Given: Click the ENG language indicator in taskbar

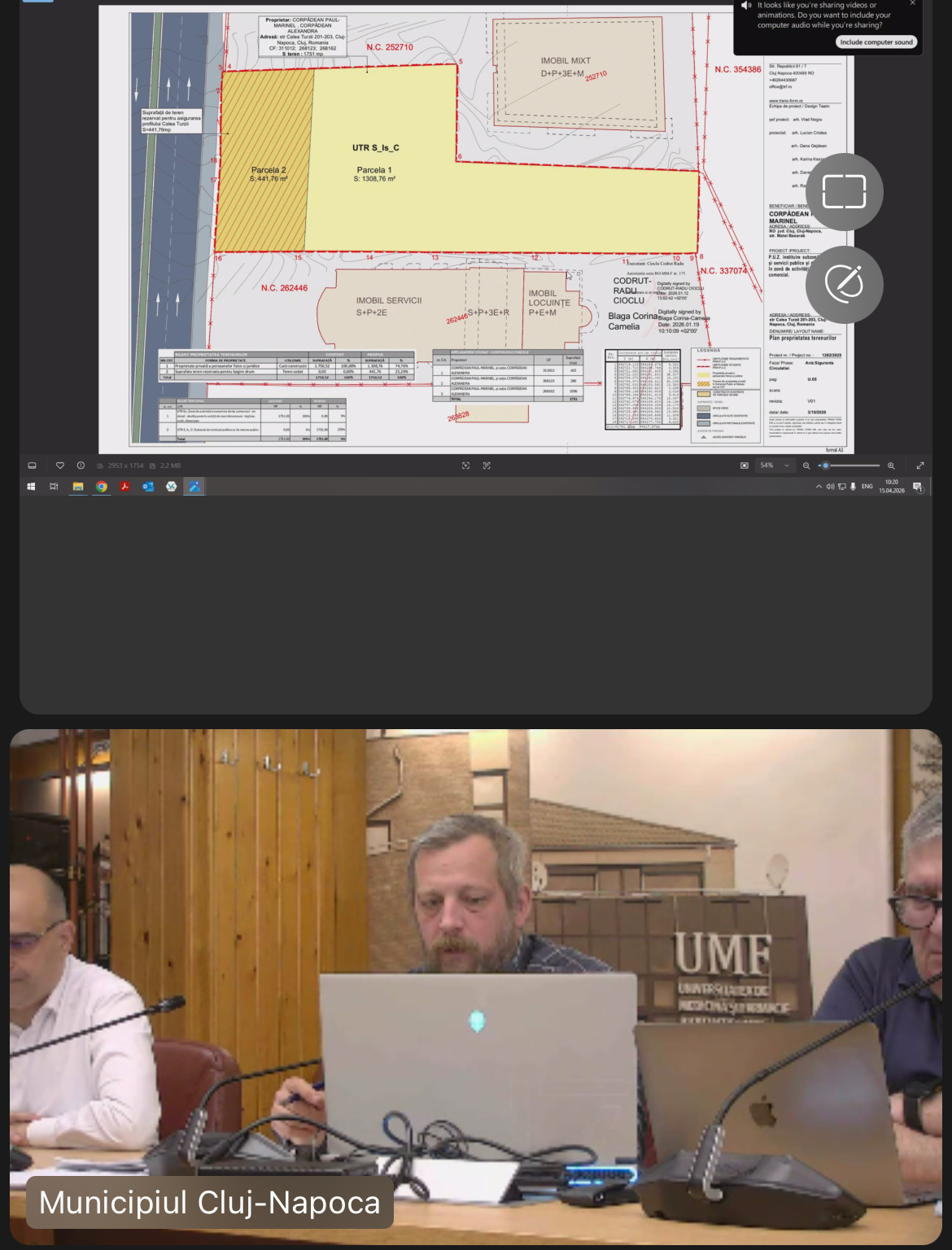Looking at the screenshot, I should tap(867, 487).
